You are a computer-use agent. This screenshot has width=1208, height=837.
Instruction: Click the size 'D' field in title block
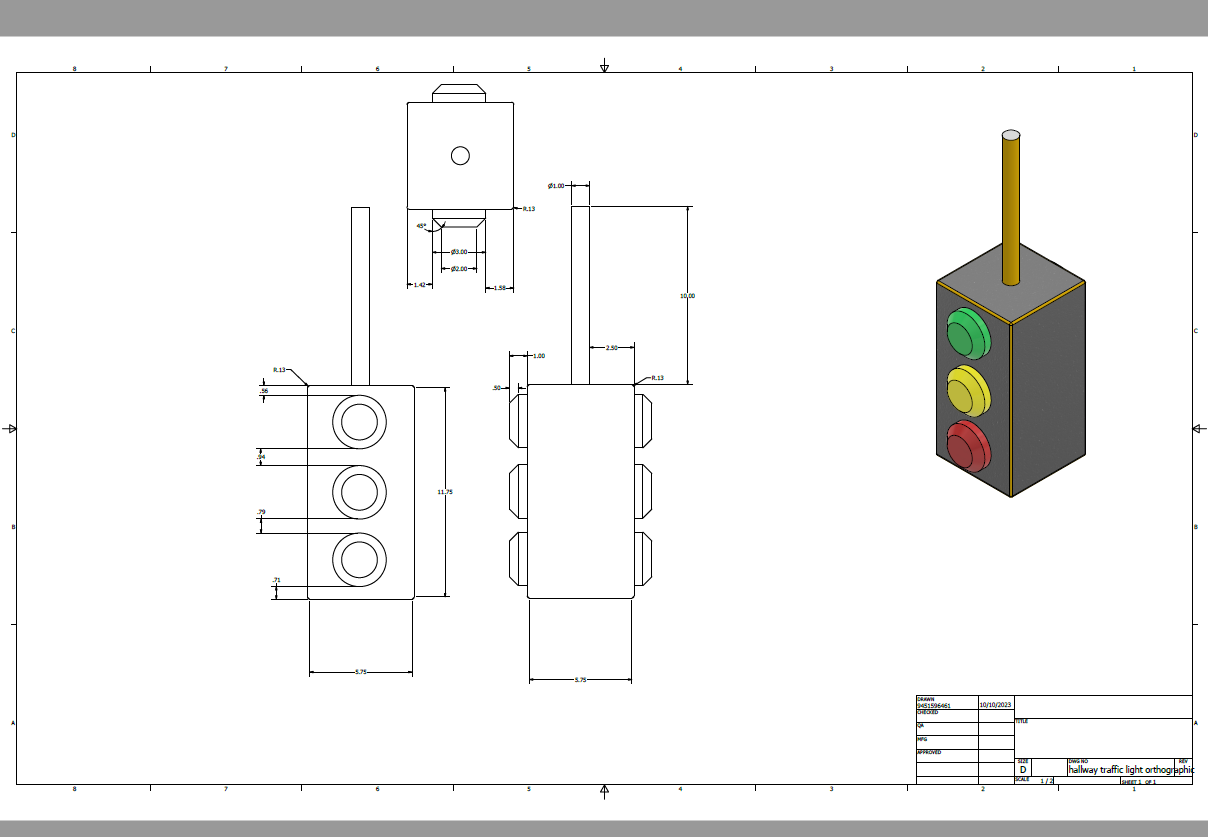coord(1023,770)
